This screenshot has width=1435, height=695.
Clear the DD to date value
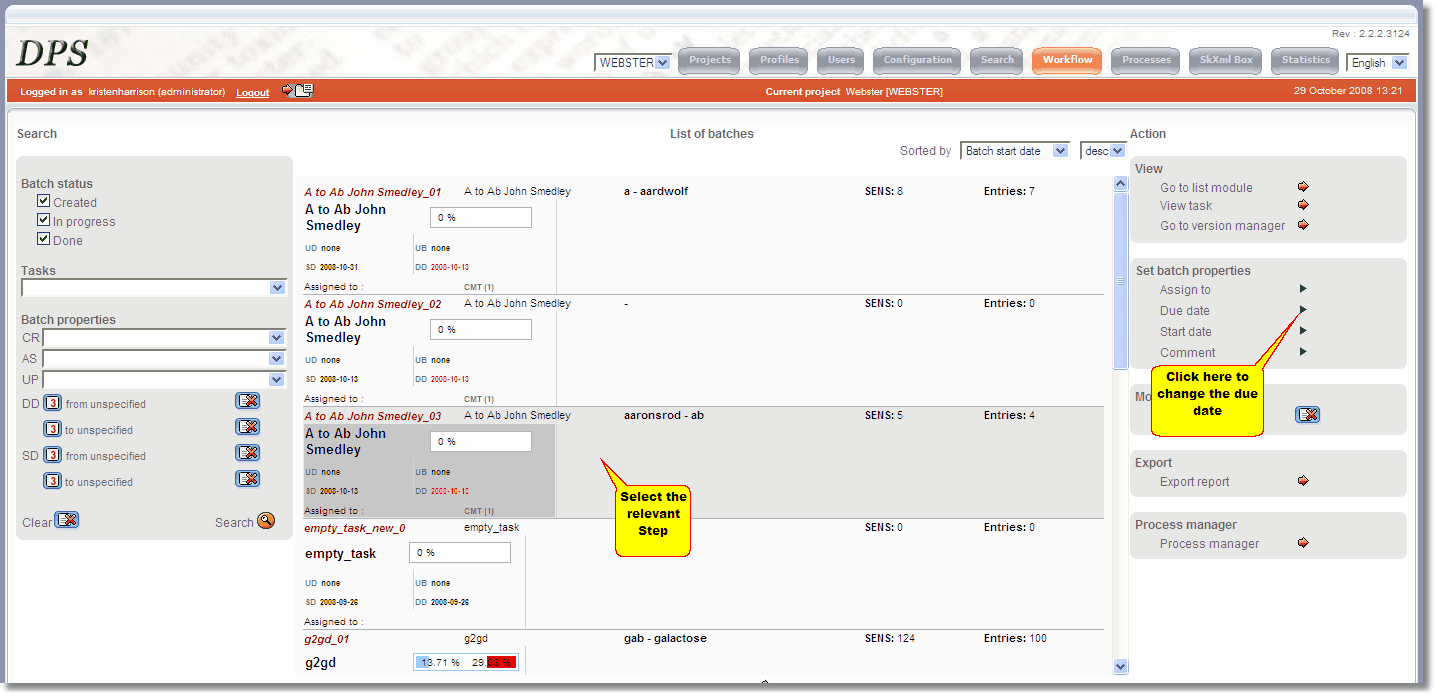click(247, 427)
